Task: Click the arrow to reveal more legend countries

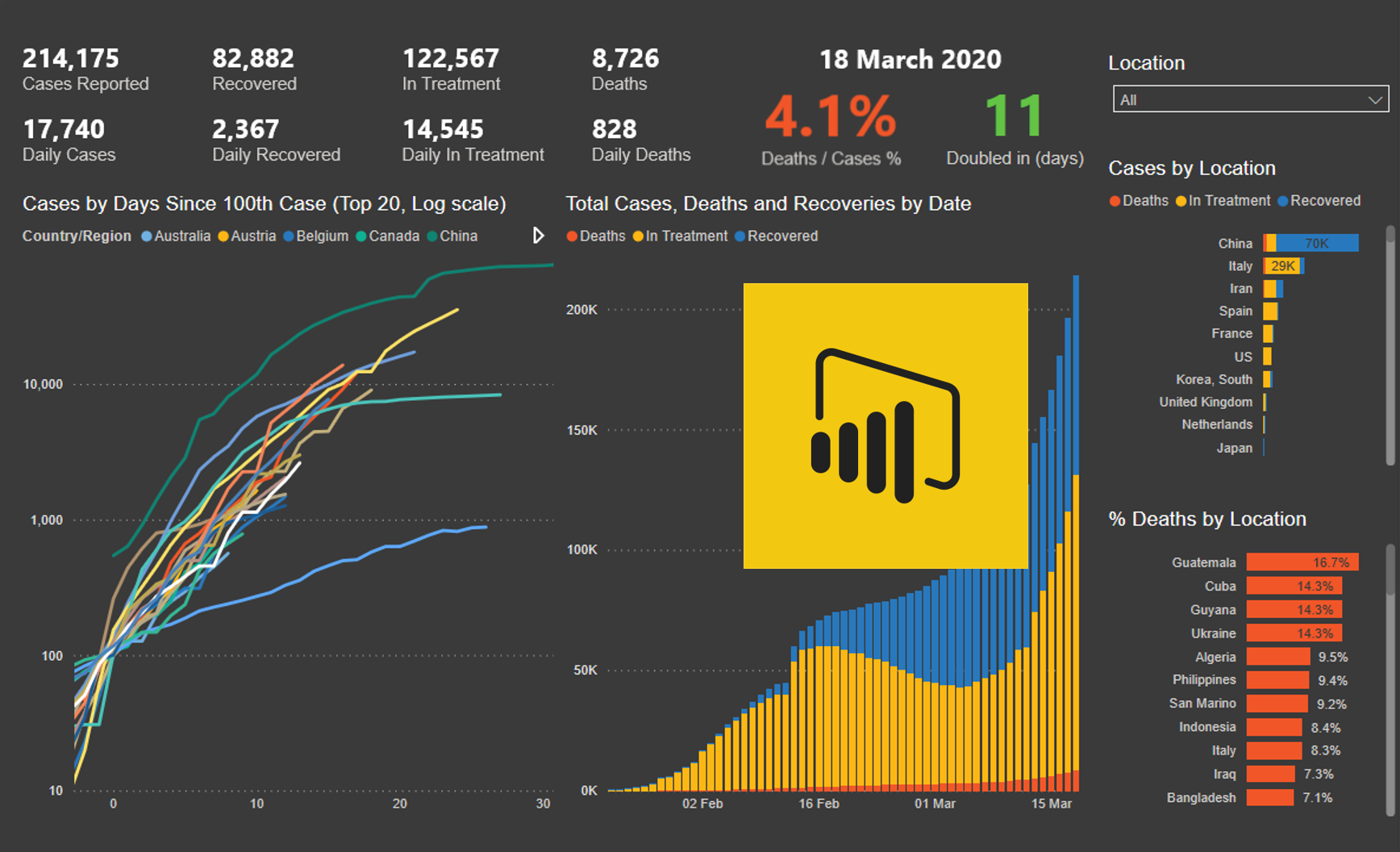Action: 538,236
